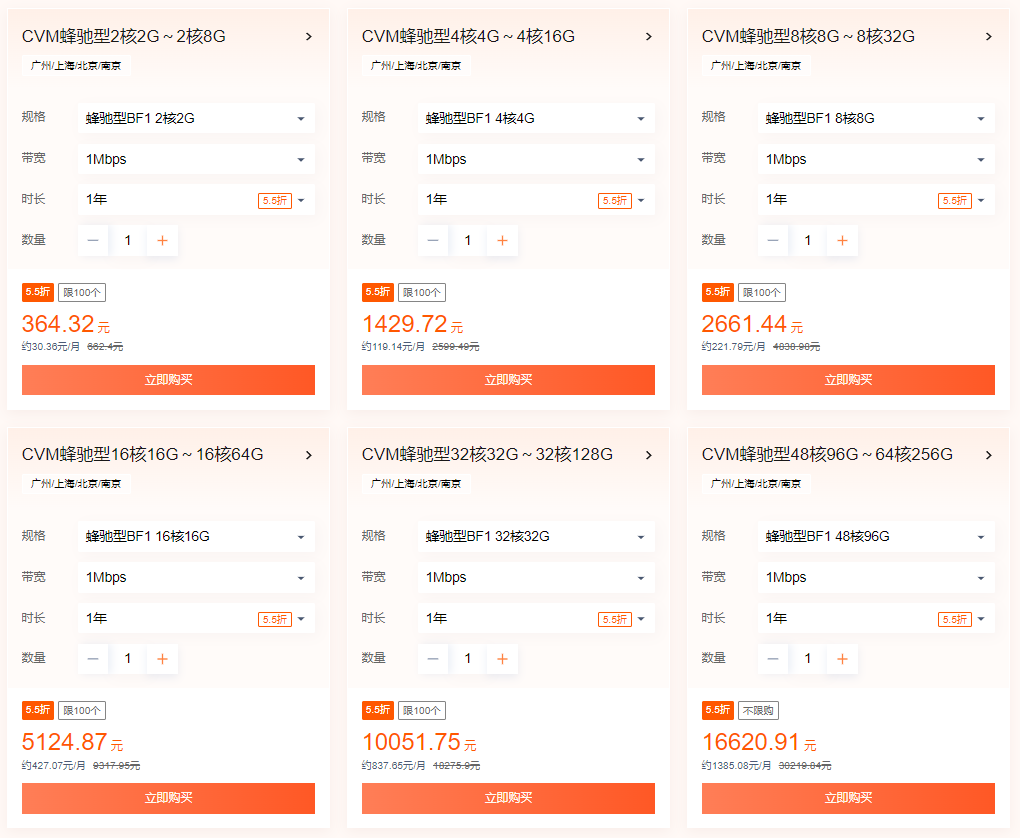The height and width of the screenshot is (838, 1020).
Task: Click the quantity field in 16核16G card
Action: point(128,659)
